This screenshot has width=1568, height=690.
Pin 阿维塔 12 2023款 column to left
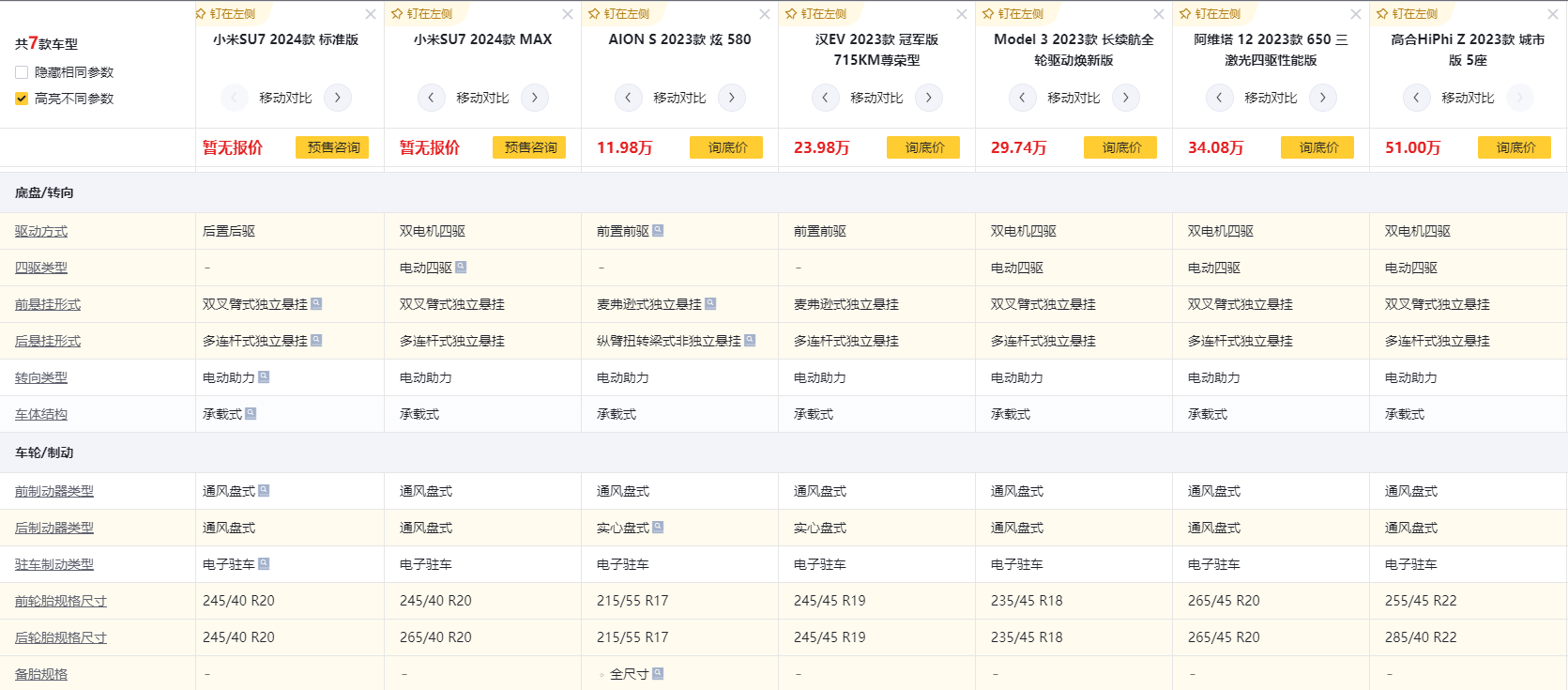pyautogui.click(x=1210, y=14)
